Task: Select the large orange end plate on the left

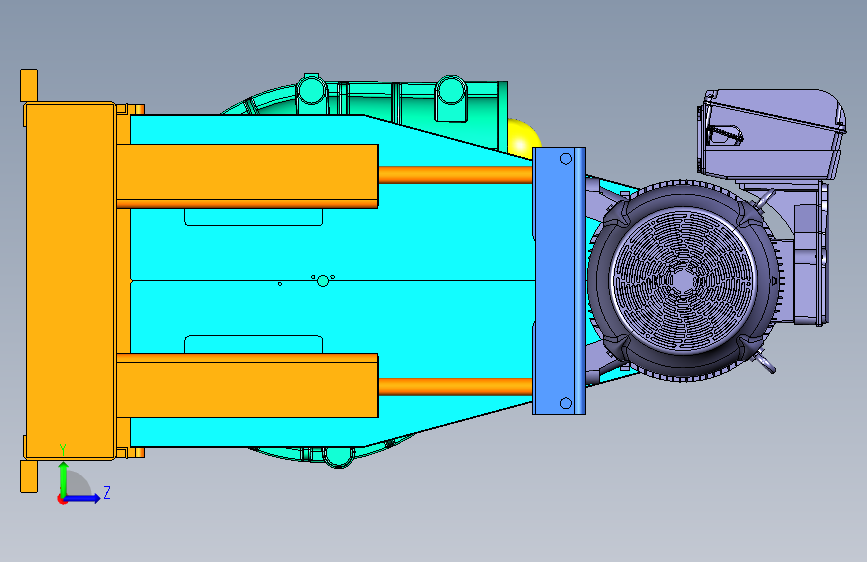Action: 70,281
